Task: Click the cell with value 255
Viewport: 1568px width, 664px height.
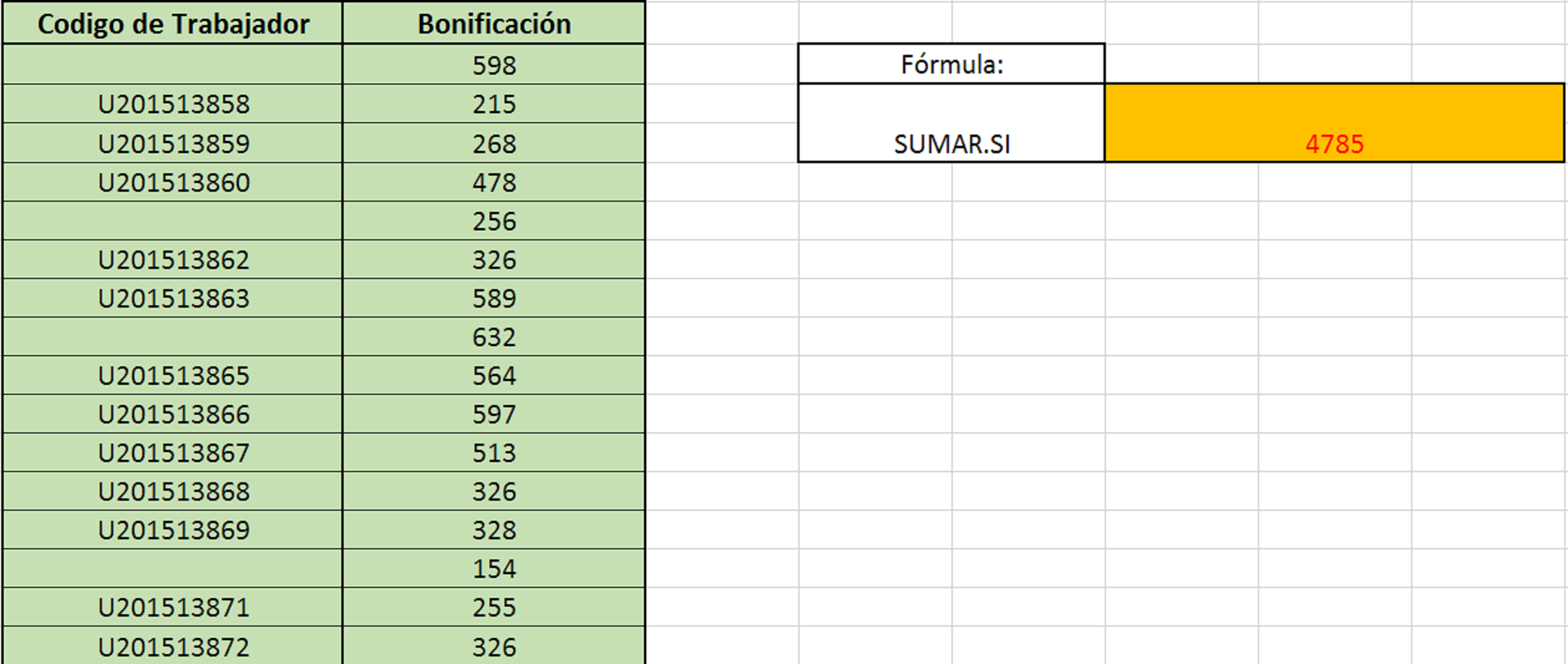Action: tap(494, 608)
